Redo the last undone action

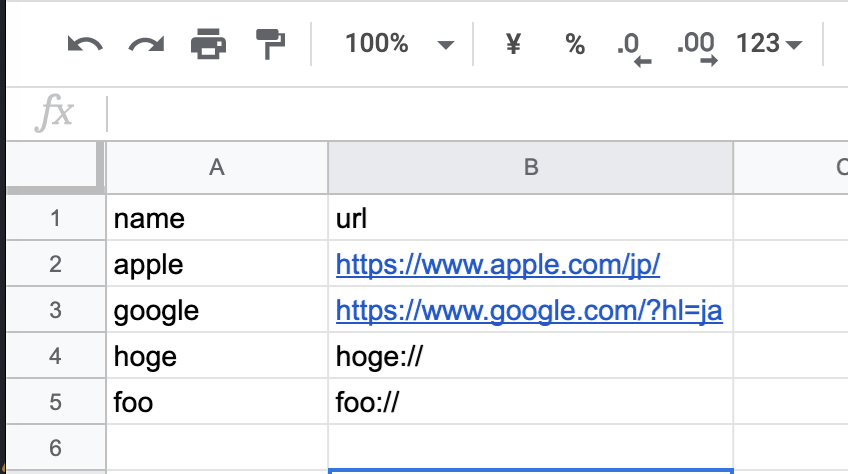[146, 44]
